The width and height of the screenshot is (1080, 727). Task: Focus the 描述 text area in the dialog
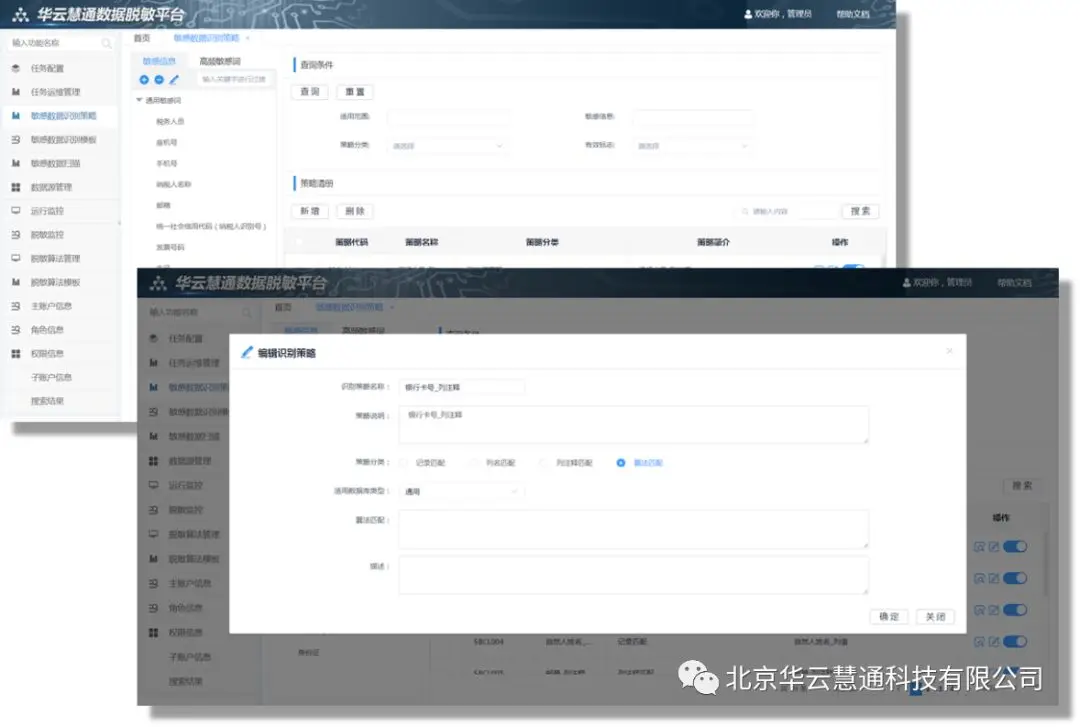(633, 575)
